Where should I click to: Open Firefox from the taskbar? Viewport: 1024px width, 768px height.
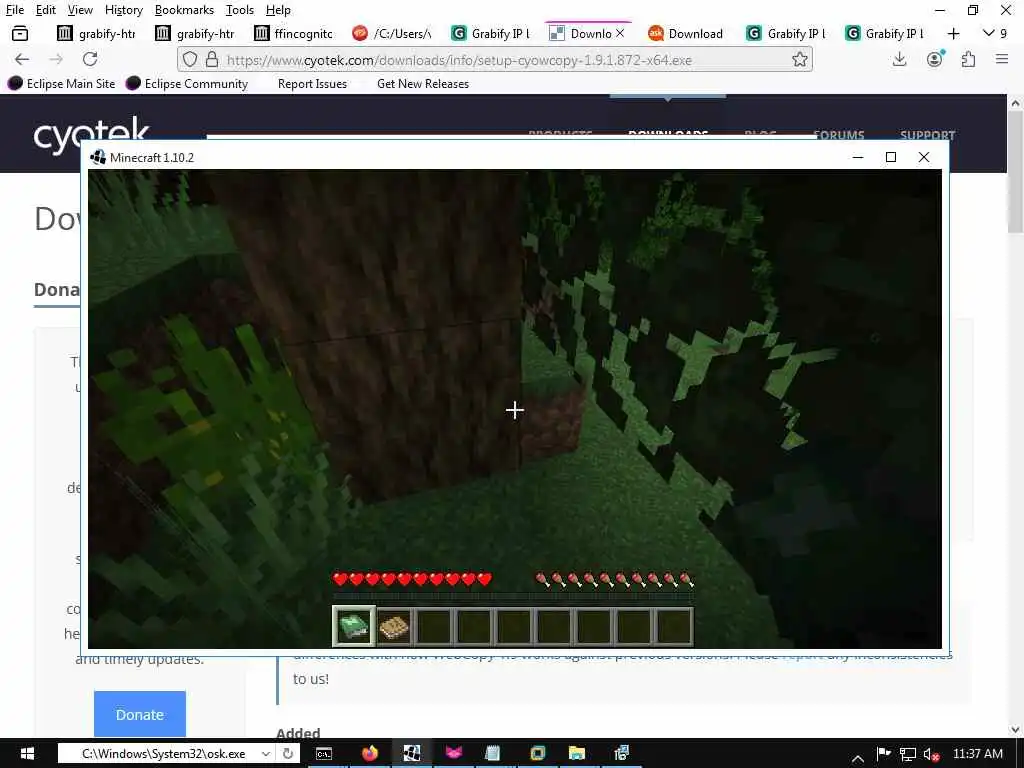370,753
